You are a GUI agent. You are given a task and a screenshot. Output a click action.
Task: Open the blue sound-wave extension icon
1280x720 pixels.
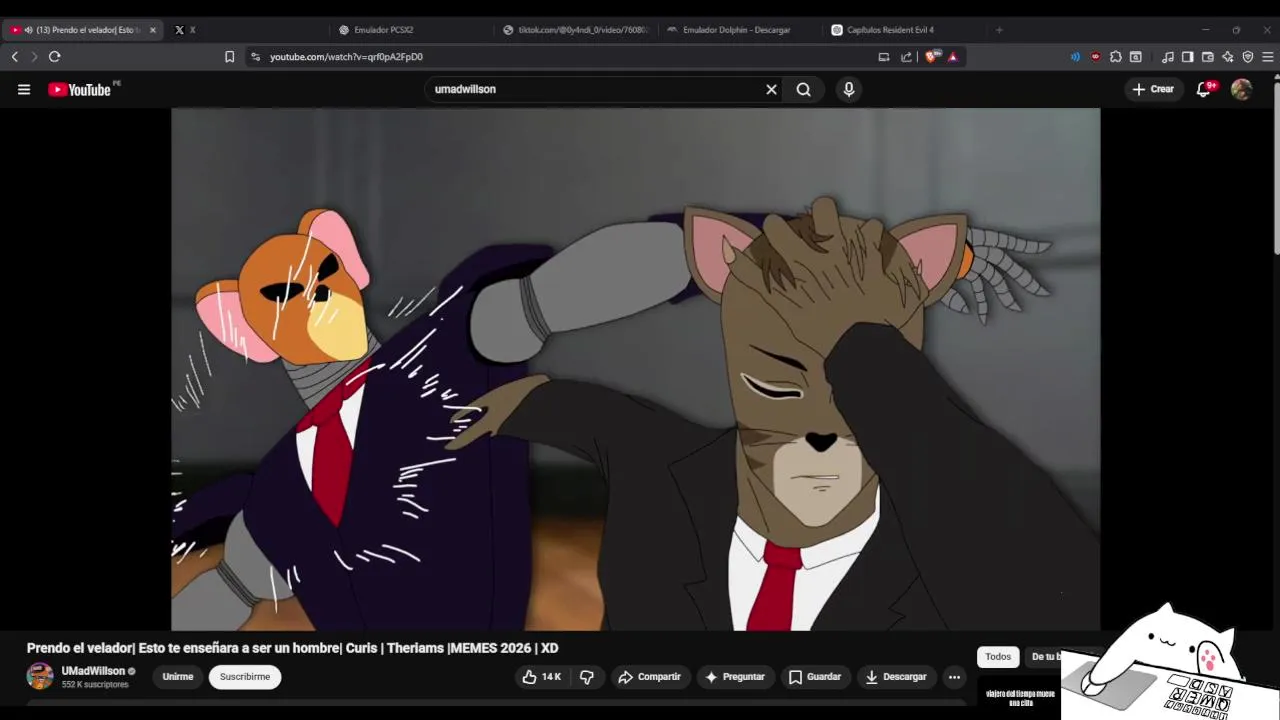click(x=1075, y=57)
